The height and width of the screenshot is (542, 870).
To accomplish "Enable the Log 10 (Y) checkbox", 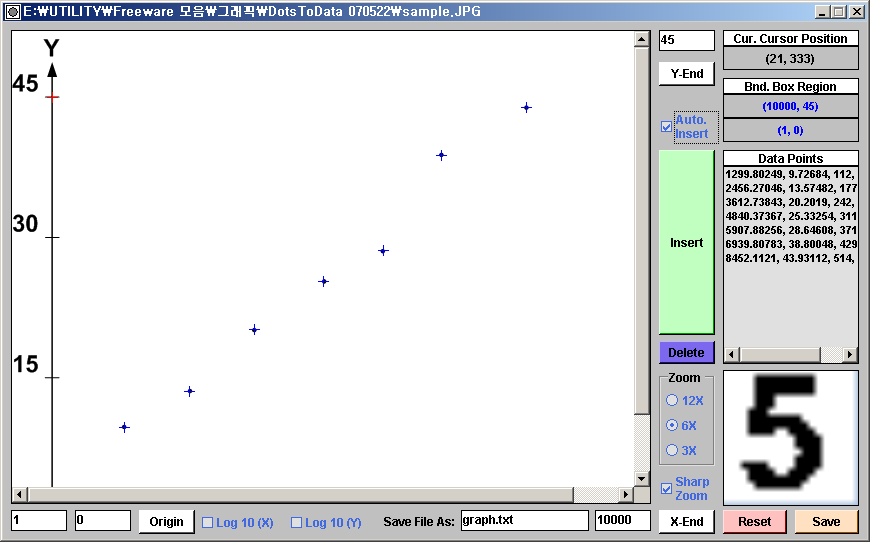I will [x=296, y=522].
